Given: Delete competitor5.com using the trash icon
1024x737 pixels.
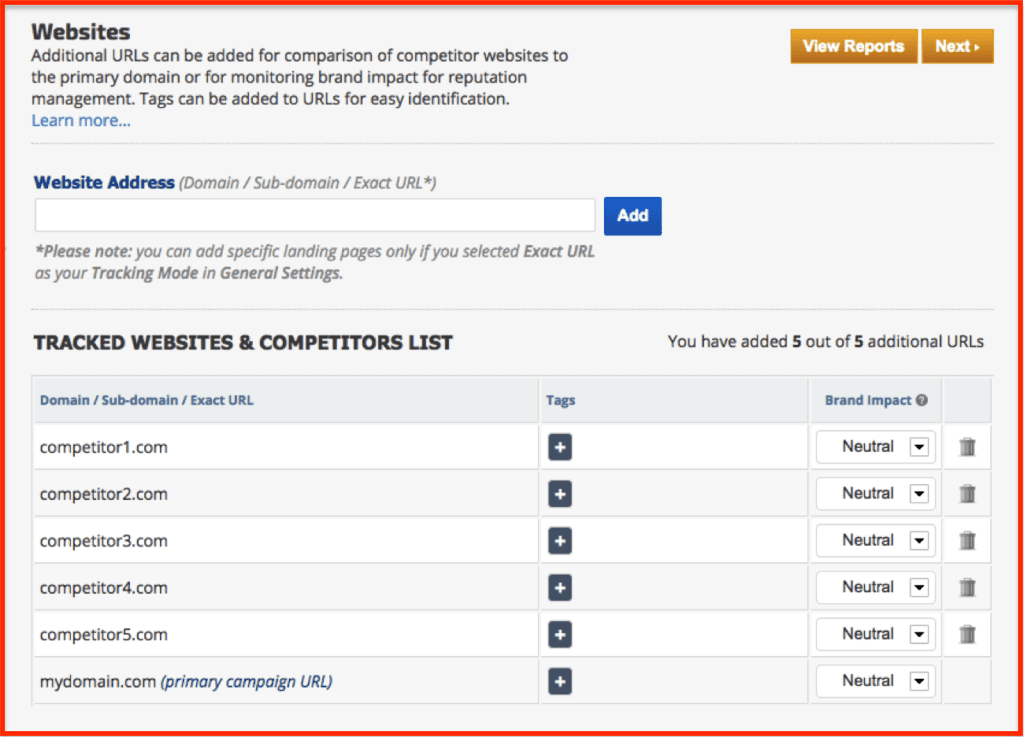Looking at the screenshot, I should click(966, 634).
